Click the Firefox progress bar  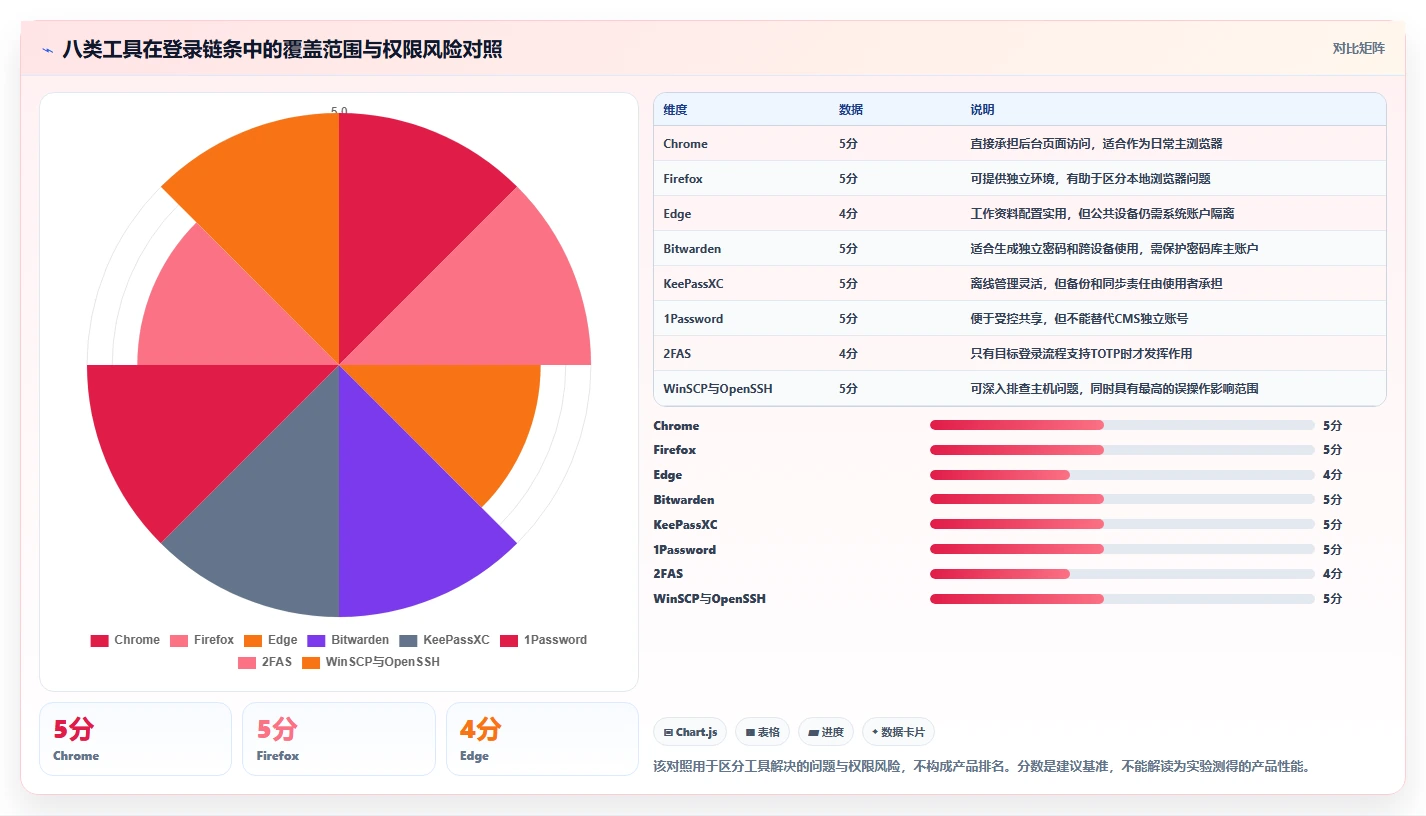1122,450
